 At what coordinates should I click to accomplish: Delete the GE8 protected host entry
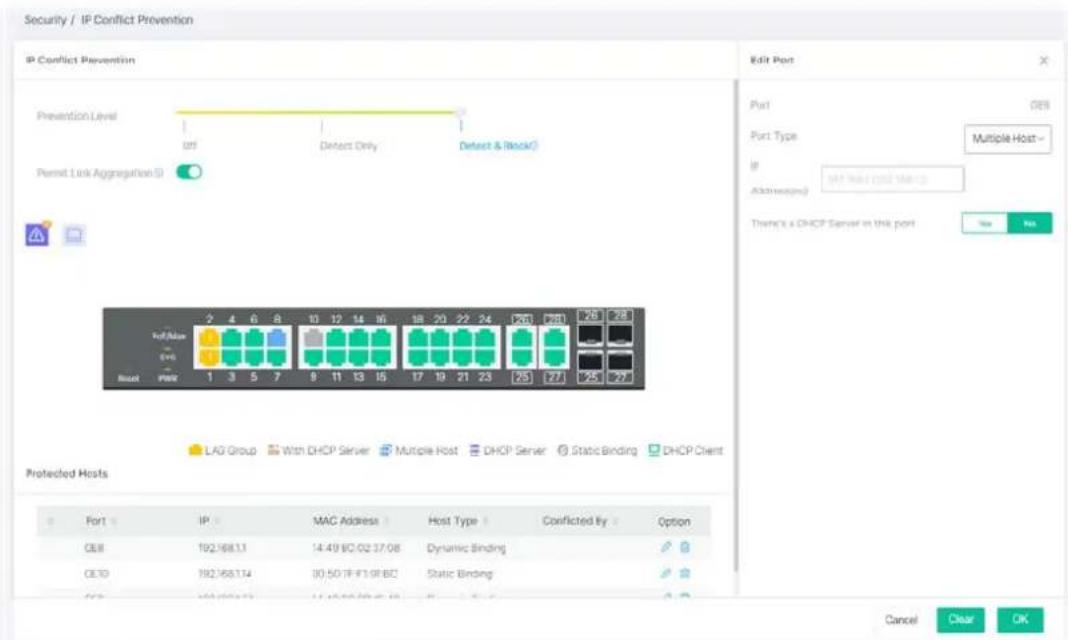click(685, 547)
